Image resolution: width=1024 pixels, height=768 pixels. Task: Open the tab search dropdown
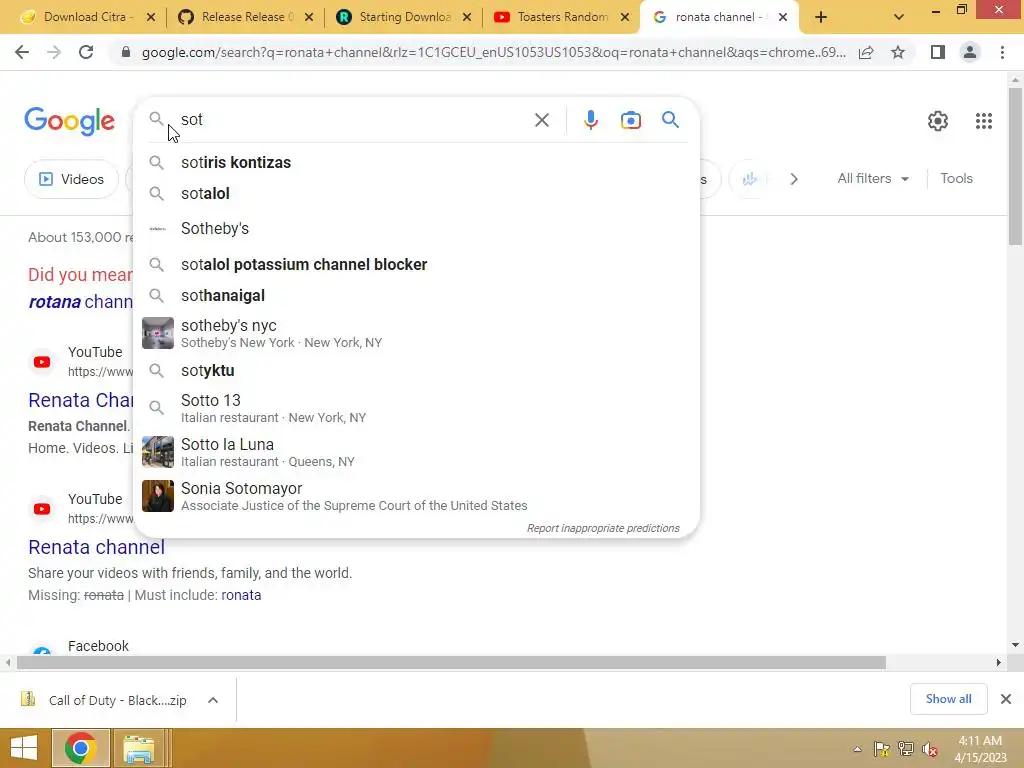pyautogui.click(x=899, y=18)
